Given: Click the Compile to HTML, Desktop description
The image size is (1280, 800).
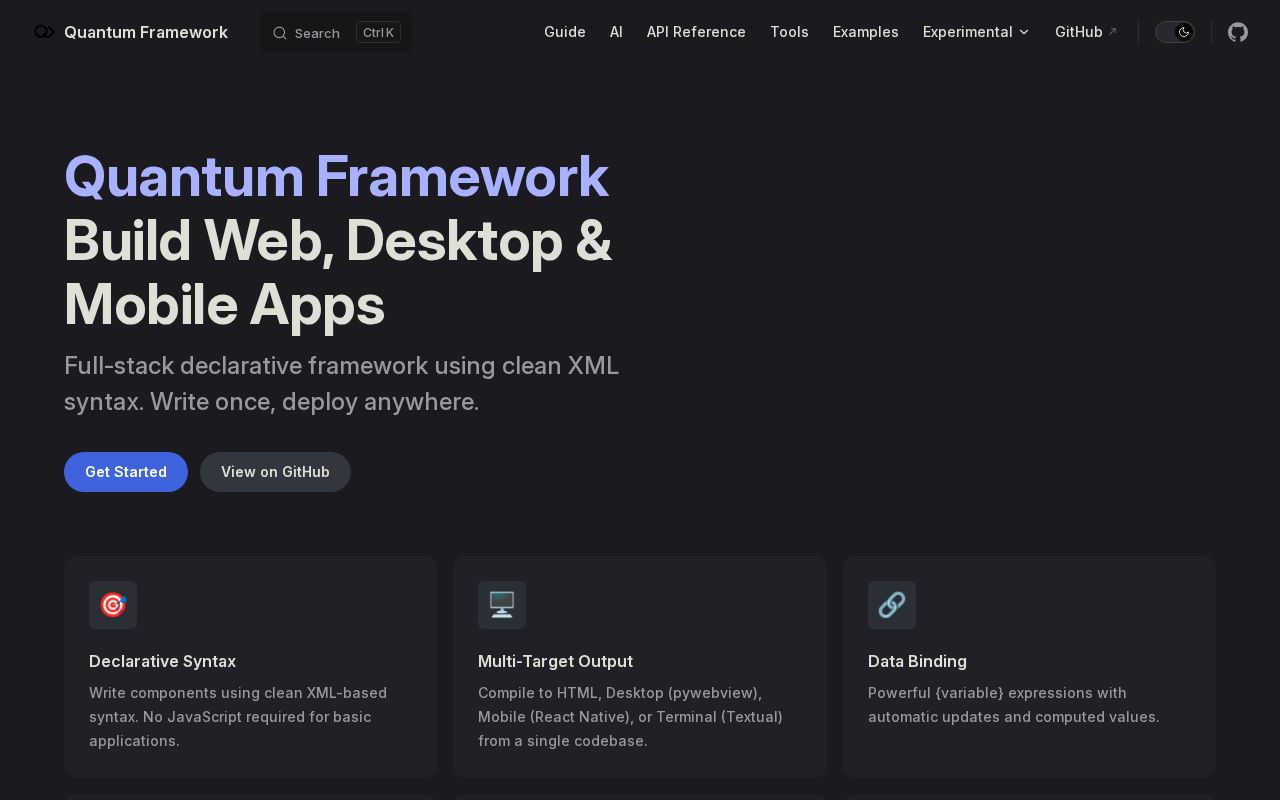Looking at the screenshot, I should click(x=630, y=717).
